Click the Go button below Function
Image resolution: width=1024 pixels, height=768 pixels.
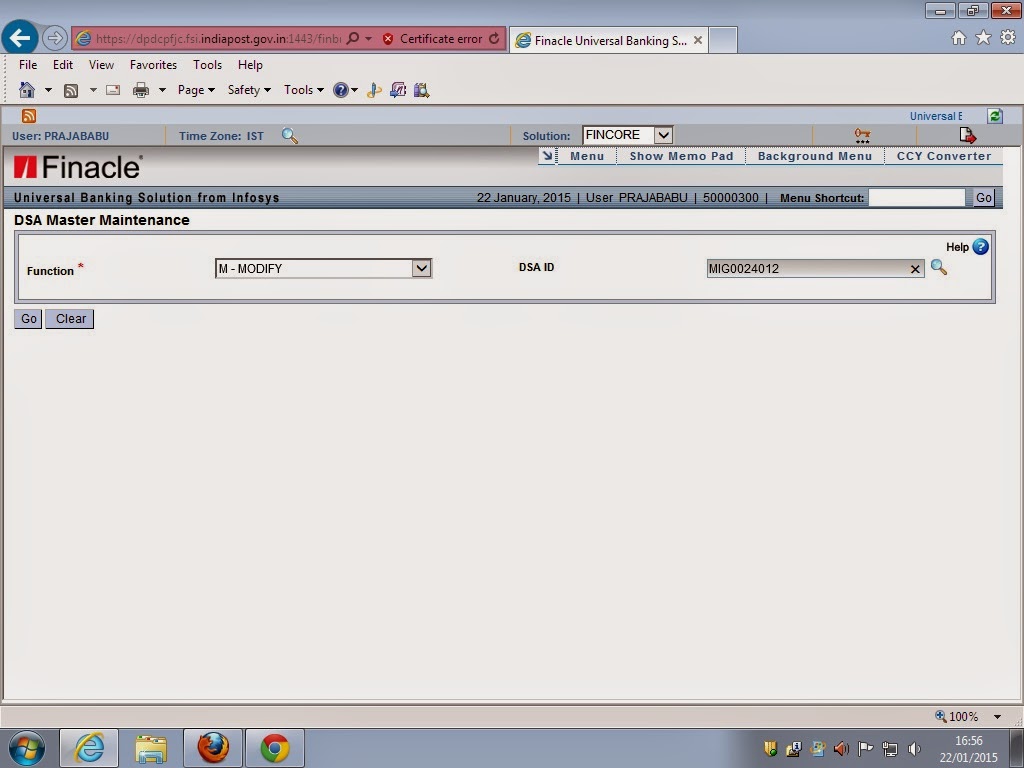[27, 318]
